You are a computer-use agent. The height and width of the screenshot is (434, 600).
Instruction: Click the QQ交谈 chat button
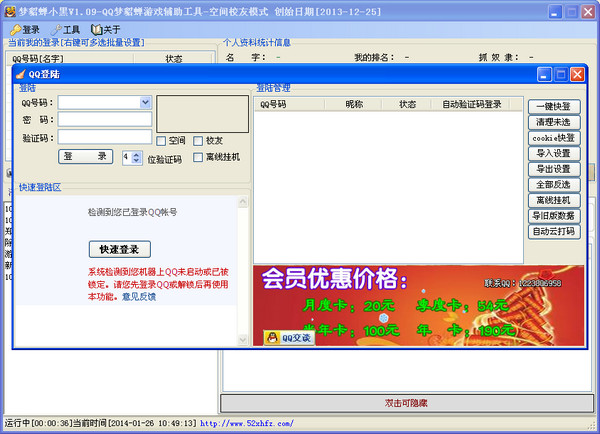point(289,338)
